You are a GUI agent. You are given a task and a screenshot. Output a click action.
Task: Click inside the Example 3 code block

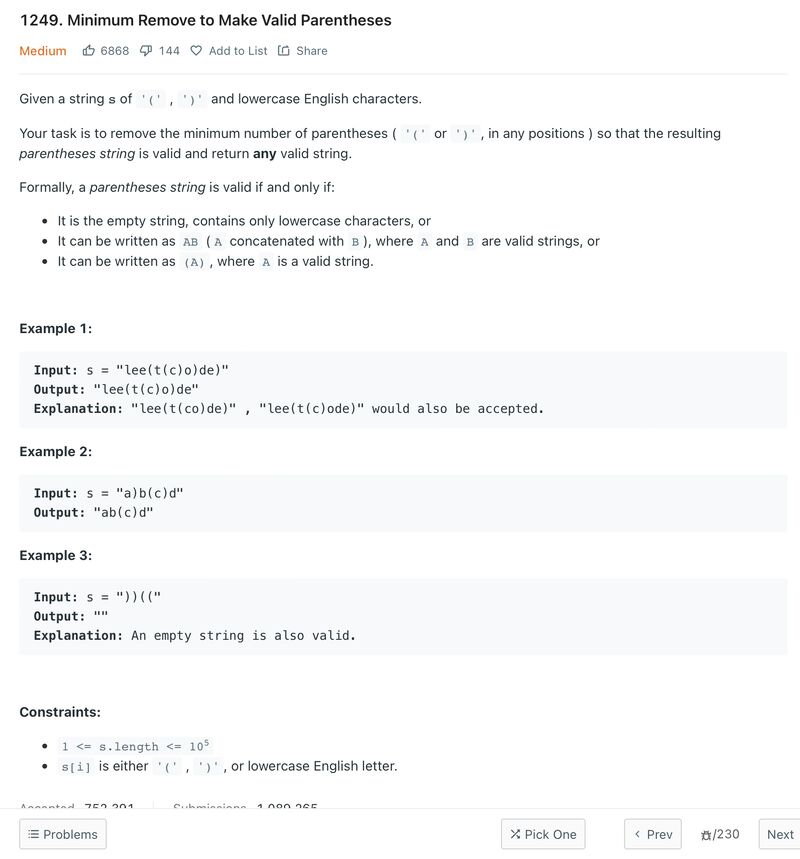(403, 616)
